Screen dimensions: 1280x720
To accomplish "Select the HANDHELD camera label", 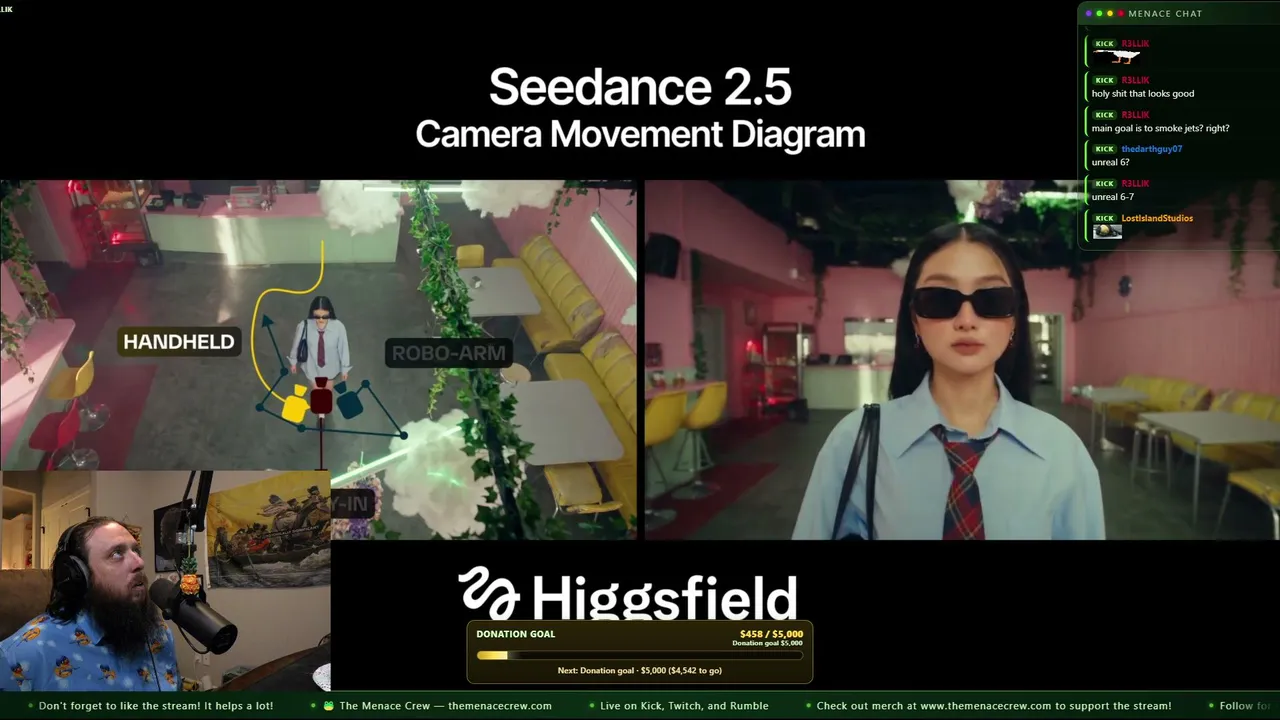I will pos(179,342).
